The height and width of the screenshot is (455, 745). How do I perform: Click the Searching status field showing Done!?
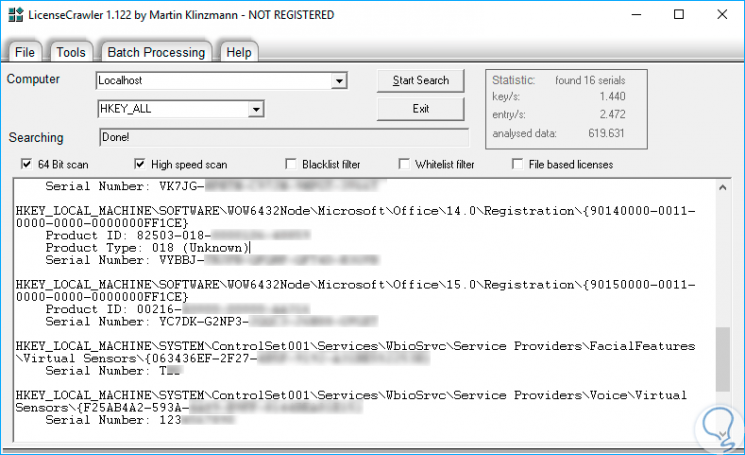(x=283, y=138)
